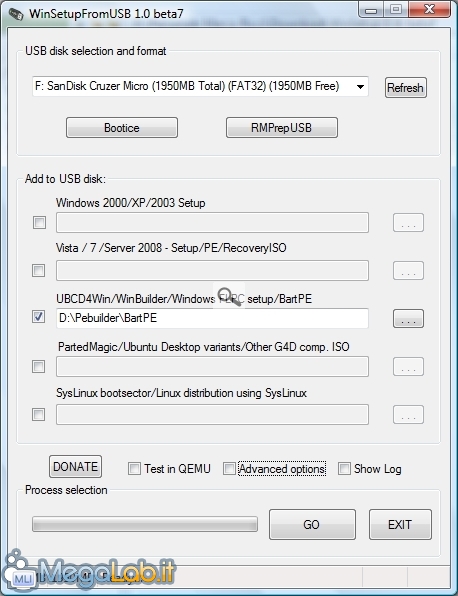Screen dimensions: 458x596
Task: Start the process with GO button
Action: (x=312, y=525)
